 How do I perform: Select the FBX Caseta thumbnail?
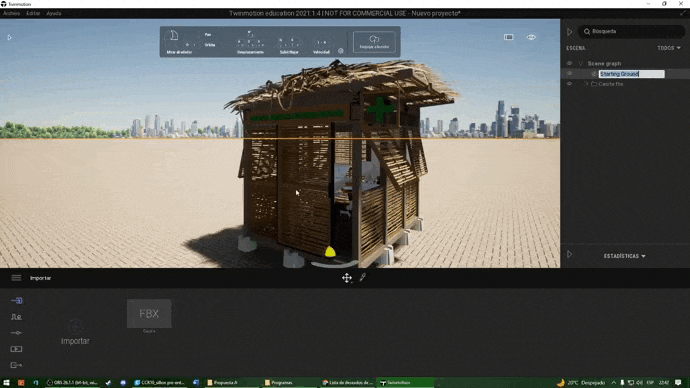click(x=149, y=314)
